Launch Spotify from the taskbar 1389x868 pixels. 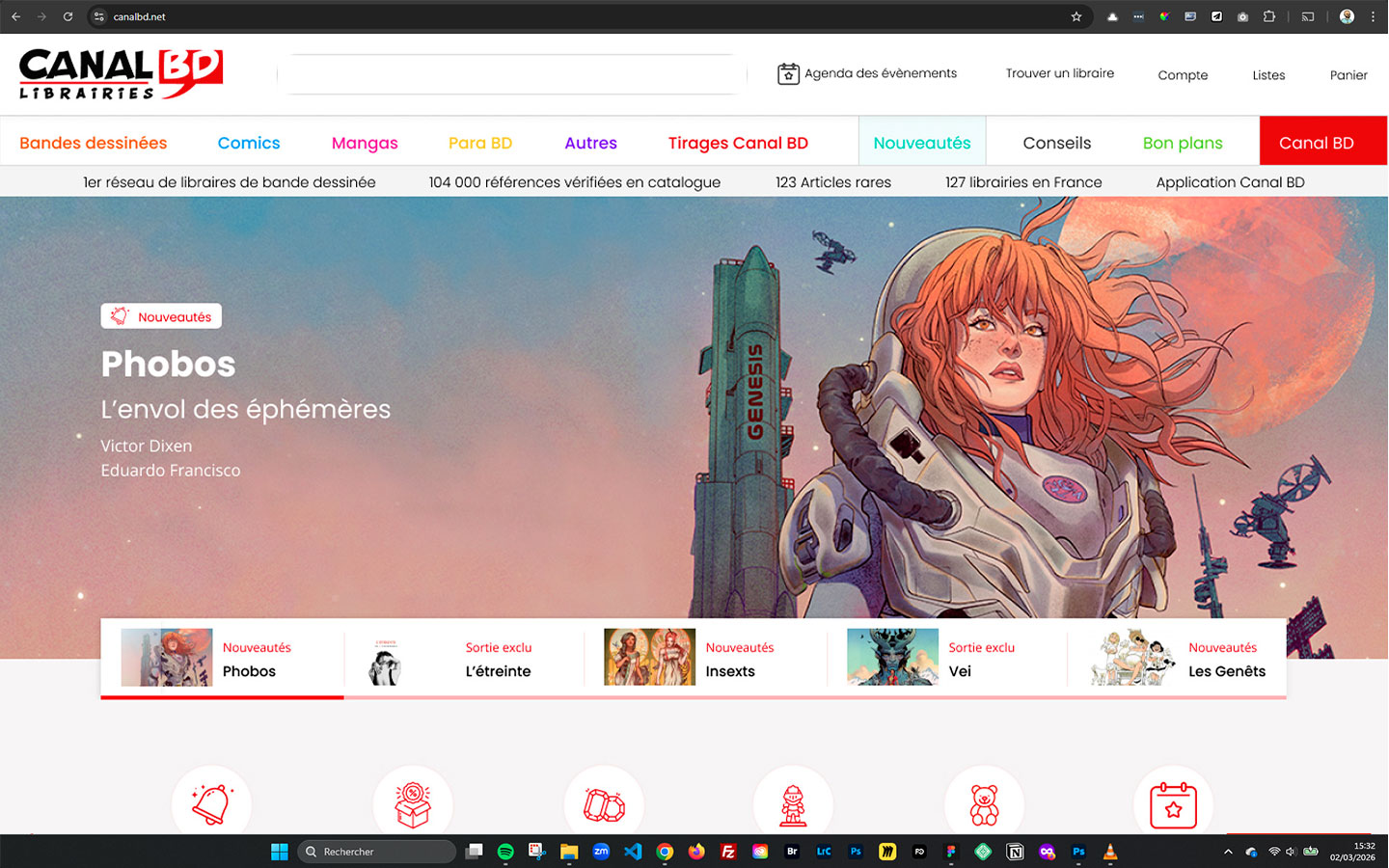click(505, 852)
